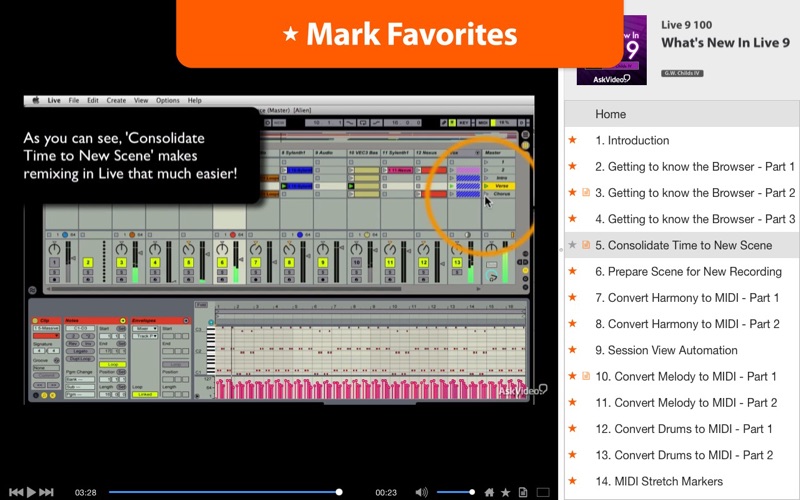Viewport: 800px width, 500px height.
Task: Toggle favorite star for Session View Automation
Action: pyautogui.click(x=573, y=349)
